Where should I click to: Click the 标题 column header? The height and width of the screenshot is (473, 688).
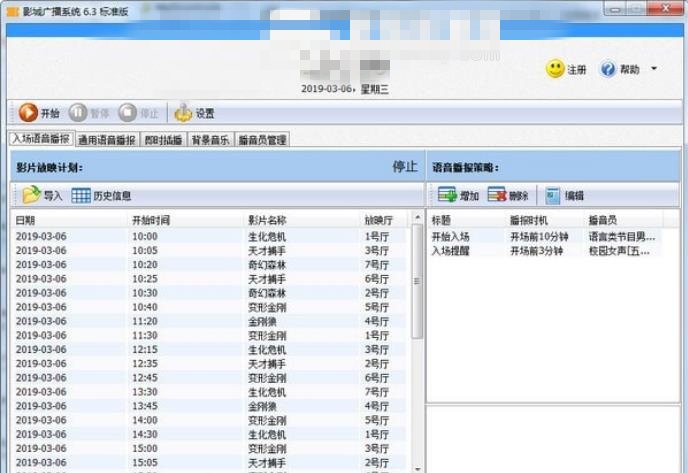(x=467, y=220)
